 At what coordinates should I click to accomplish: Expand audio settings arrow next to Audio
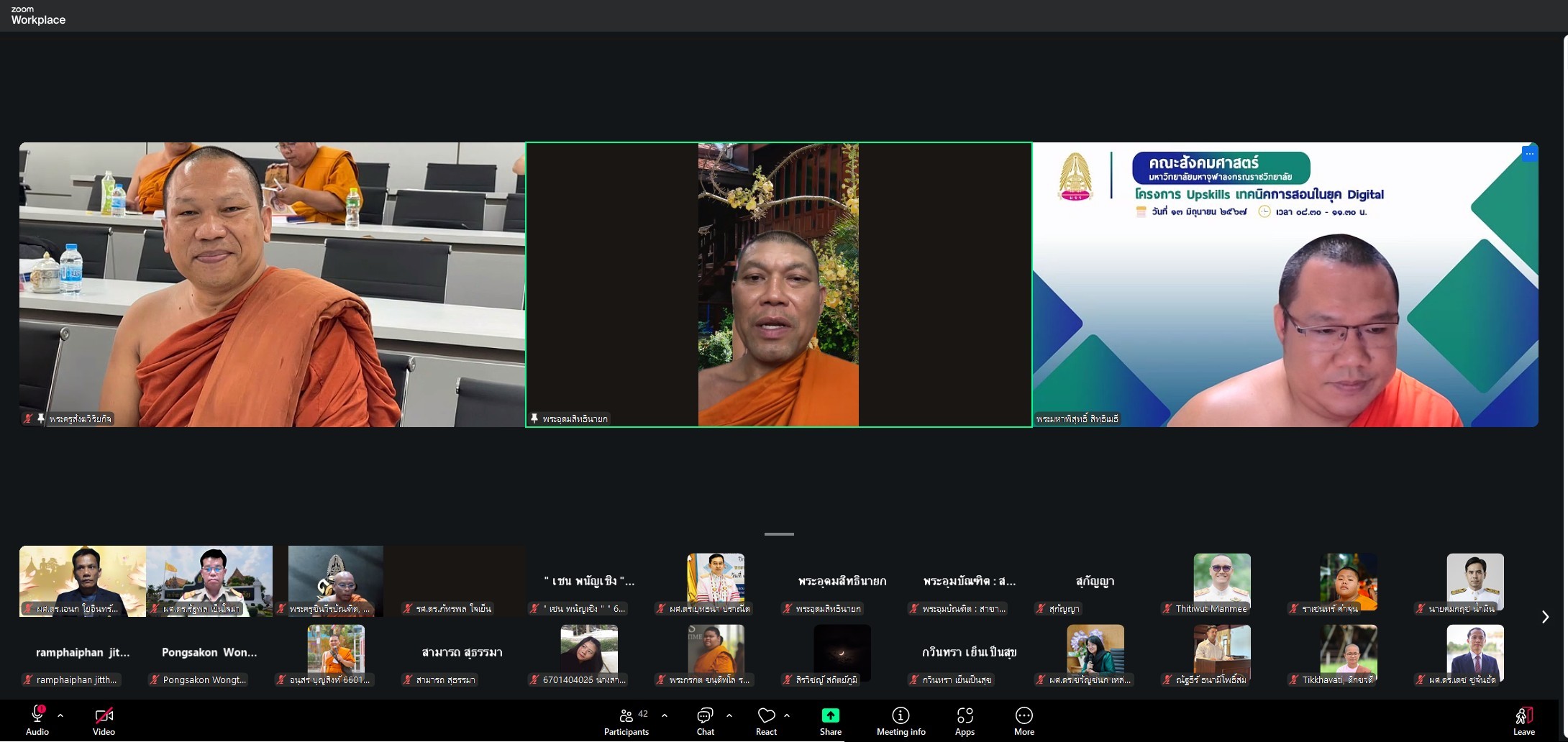tap(60, 715)
